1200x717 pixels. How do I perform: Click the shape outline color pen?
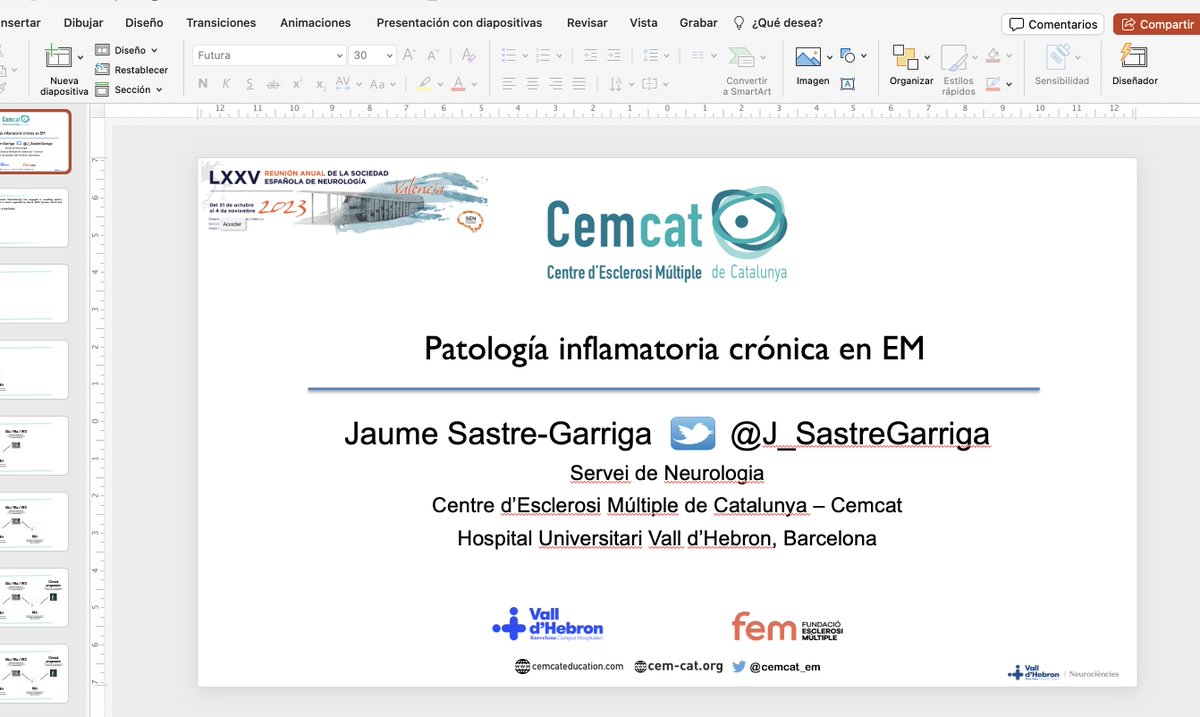tap(993, 84)
